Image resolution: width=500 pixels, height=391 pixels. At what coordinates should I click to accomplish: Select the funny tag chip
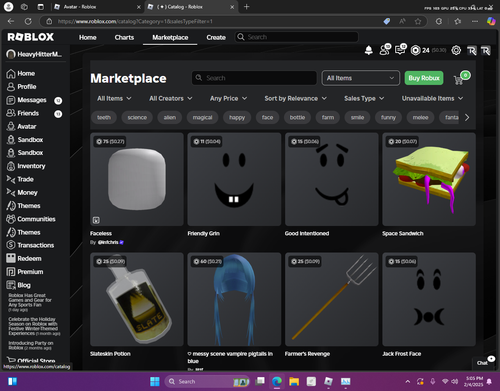[388, 117]
